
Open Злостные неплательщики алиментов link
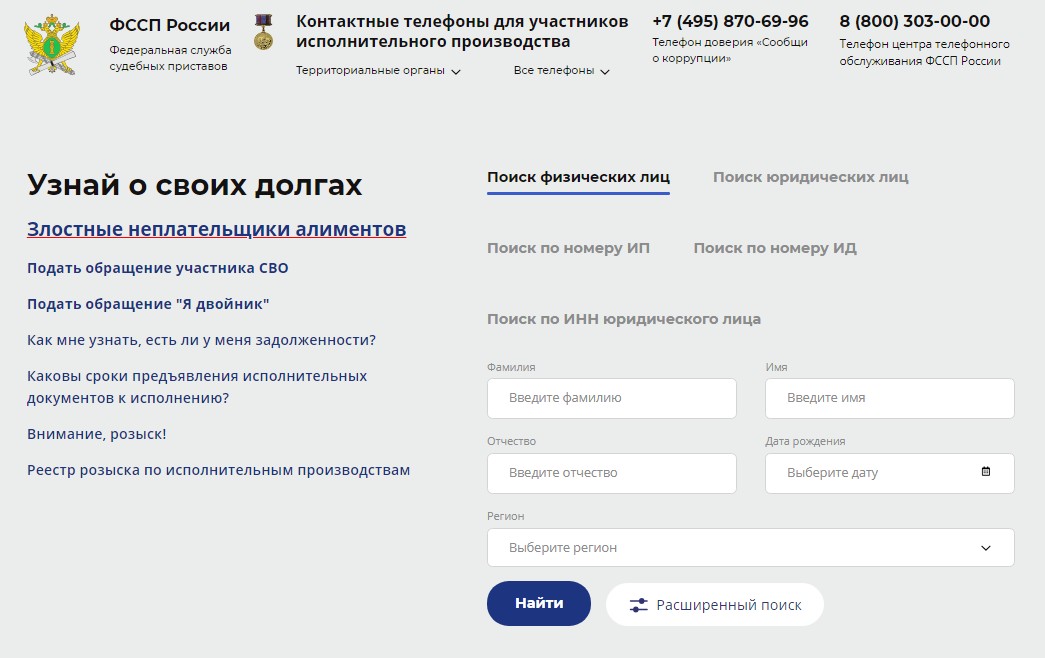point(216,229)
